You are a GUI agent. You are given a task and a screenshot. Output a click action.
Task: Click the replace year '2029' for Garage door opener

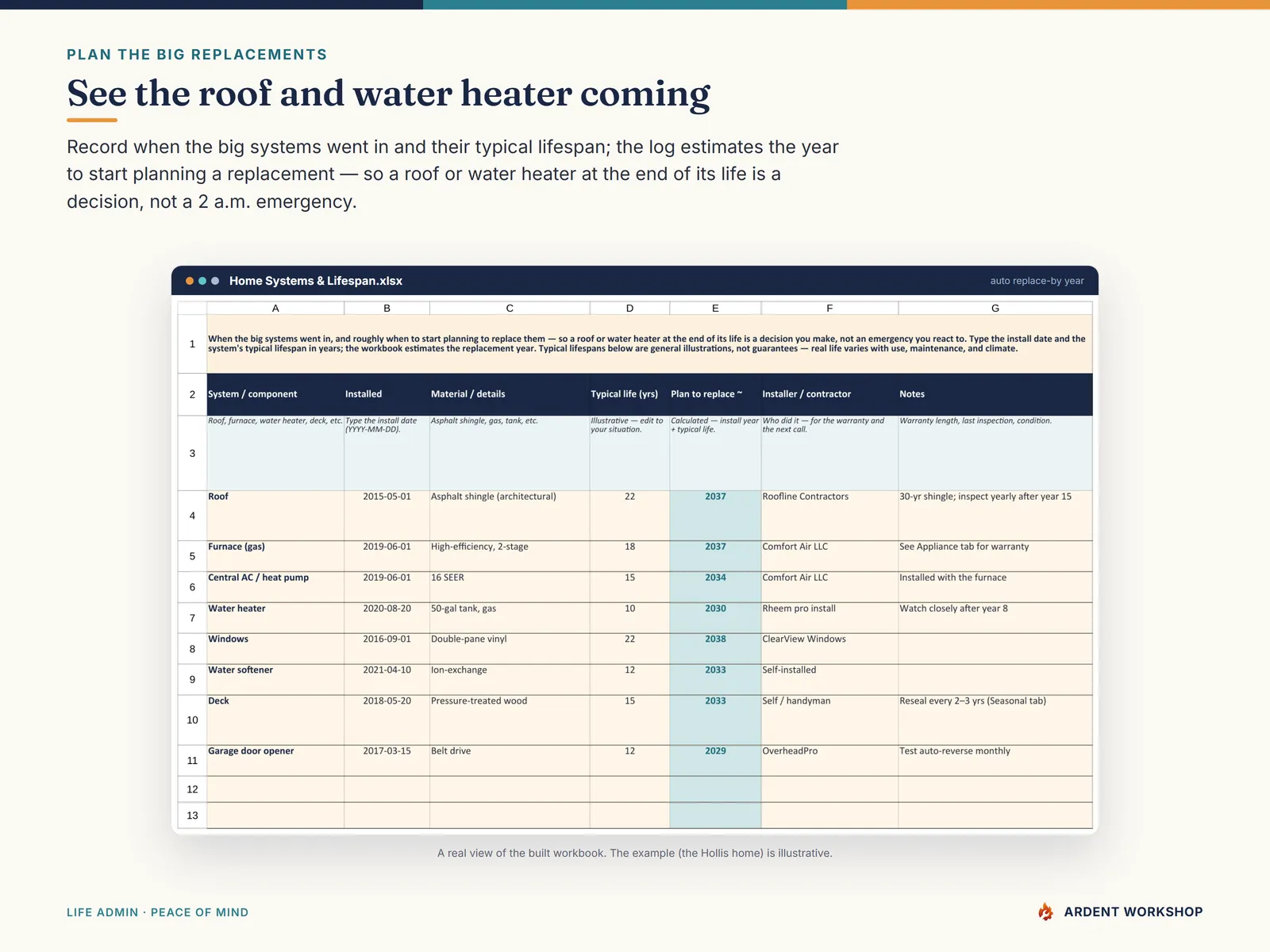tap(715, 760)
